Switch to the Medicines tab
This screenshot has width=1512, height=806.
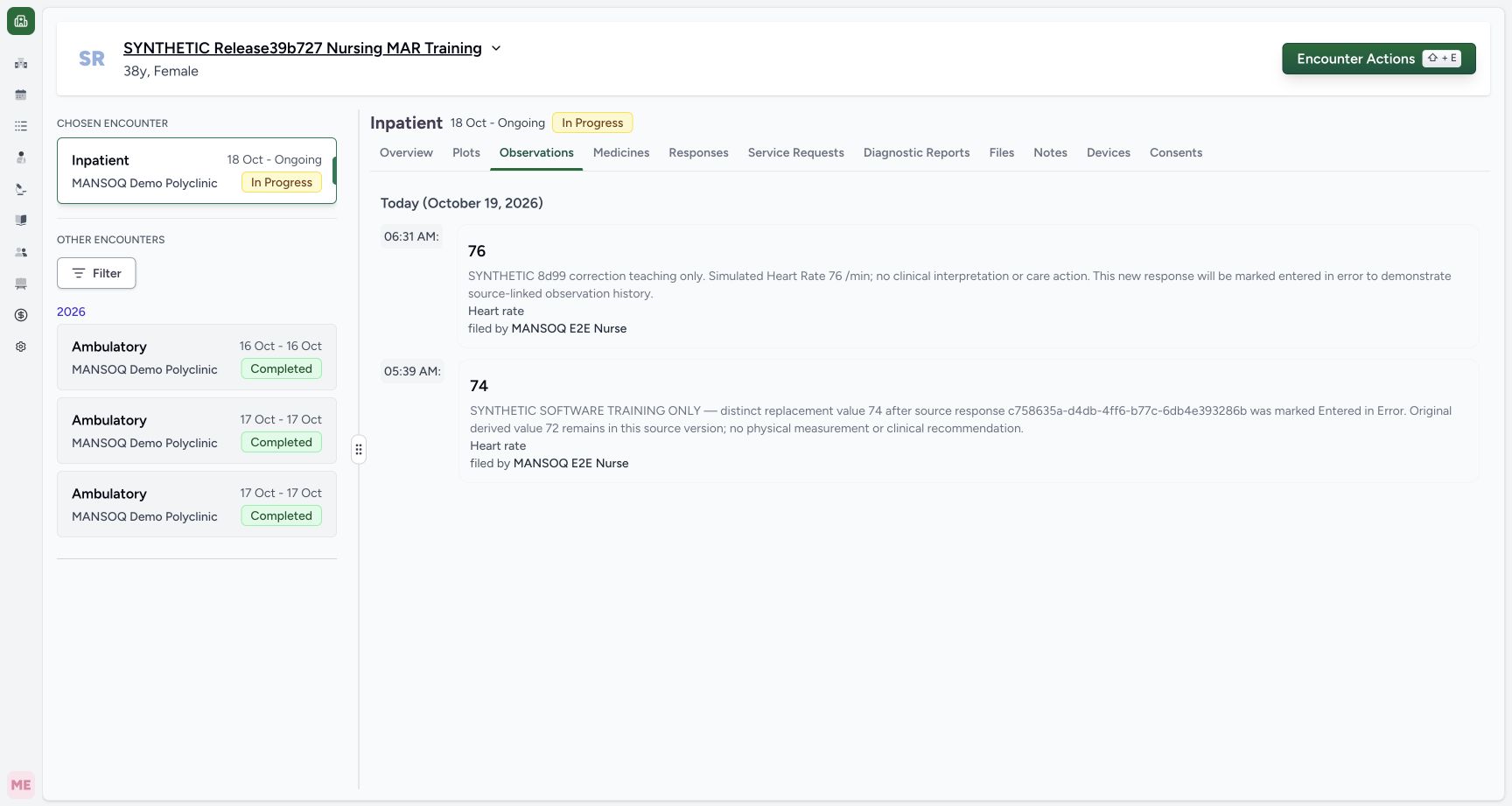[621, 152]
